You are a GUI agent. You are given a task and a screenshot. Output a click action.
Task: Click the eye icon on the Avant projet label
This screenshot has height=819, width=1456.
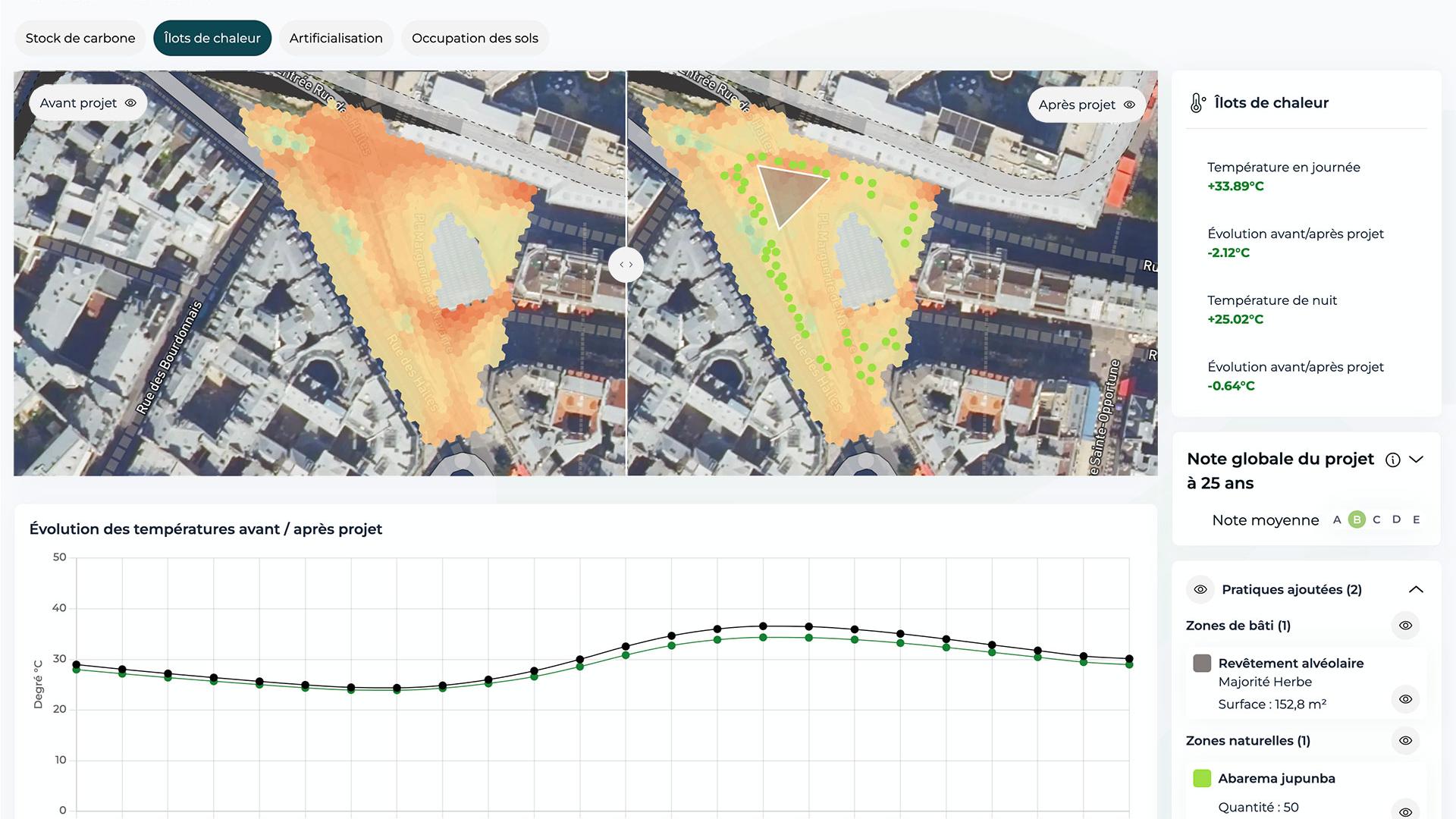(x=131, y=102)
